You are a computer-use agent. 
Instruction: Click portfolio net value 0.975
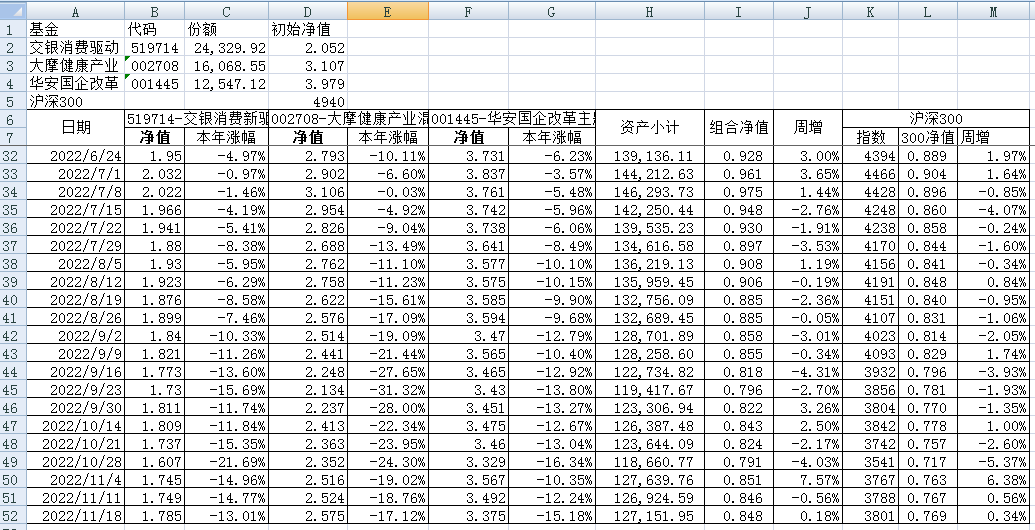[739, 192]
